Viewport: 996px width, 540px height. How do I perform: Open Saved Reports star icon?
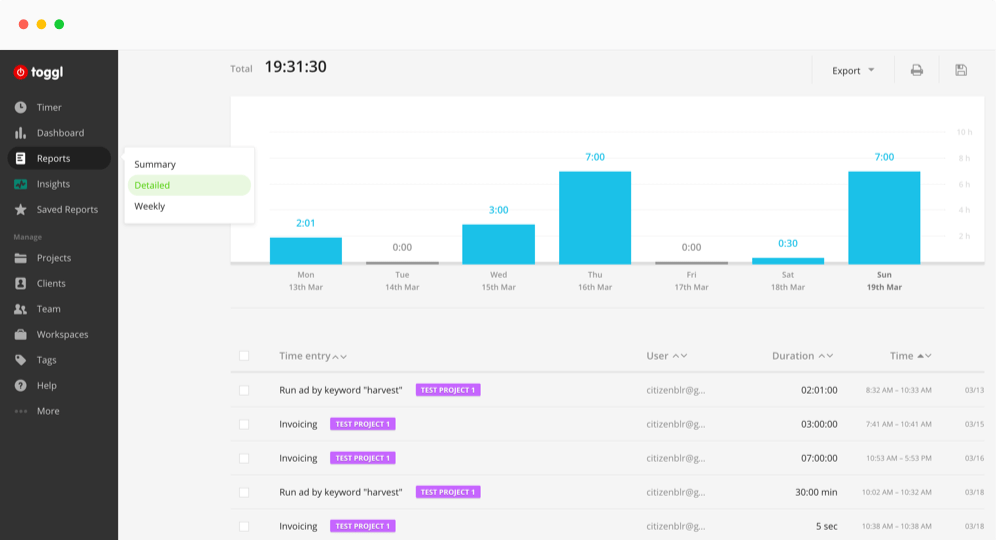pyautogui.click(x=20, y=210)
